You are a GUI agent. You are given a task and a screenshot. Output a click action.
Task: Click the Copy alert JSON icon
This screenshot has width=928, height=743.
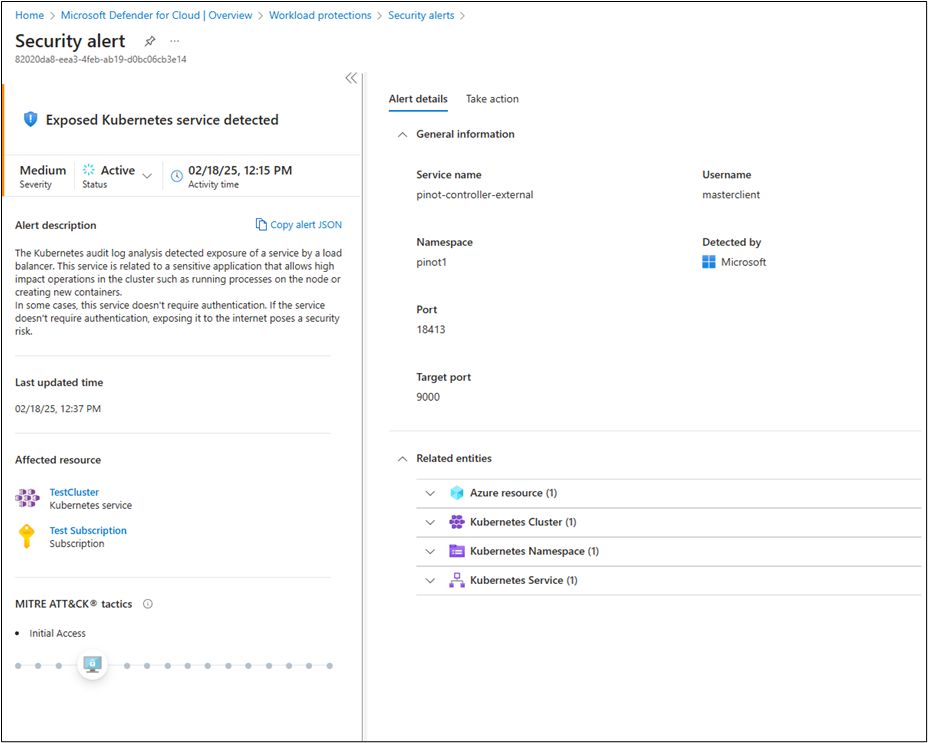(261, 224)
